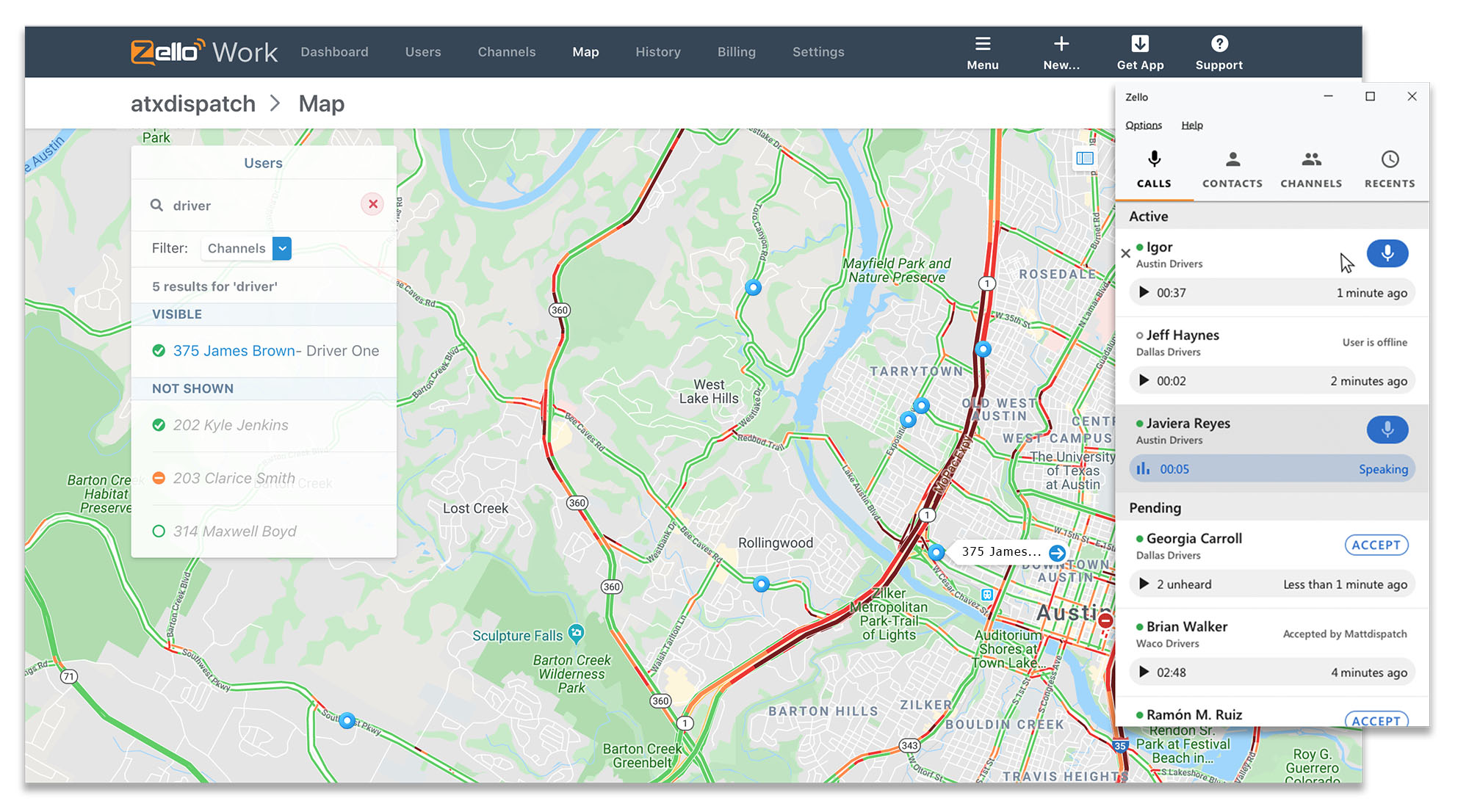Toggle 314 Maxwell Boyd status circle

pyautogui.click(x=159, y=531)
